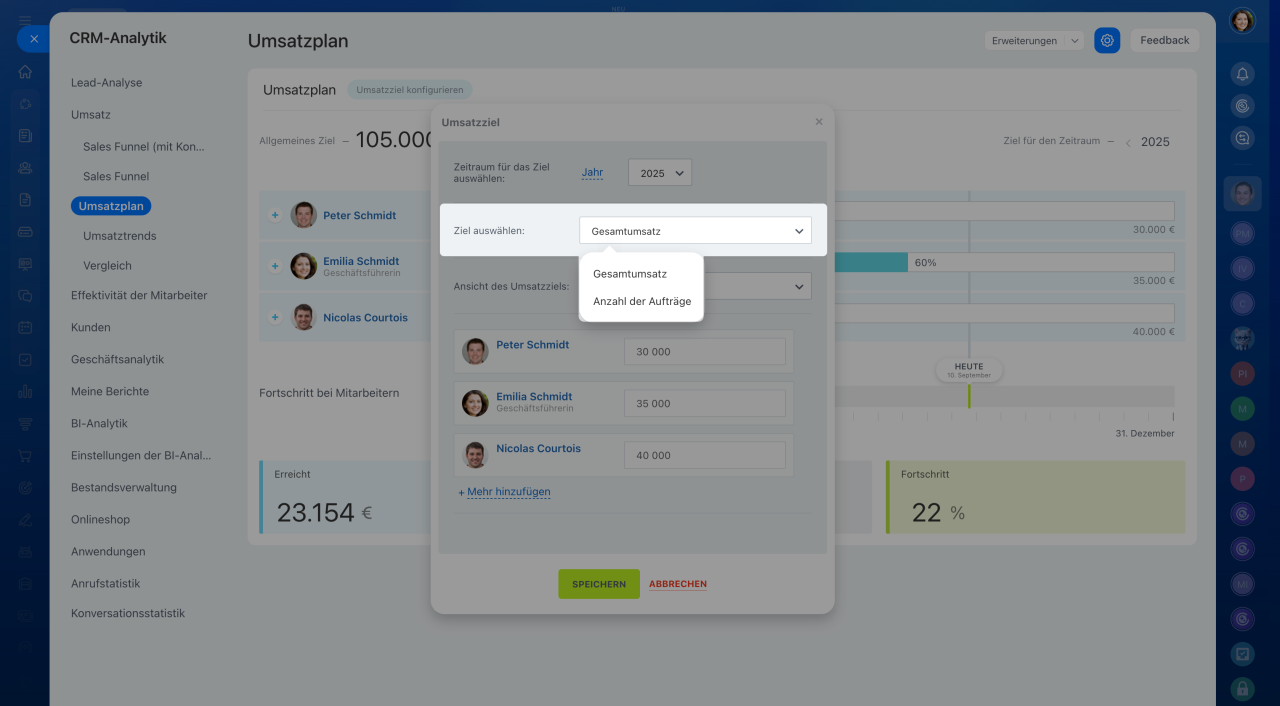Open Lead-Analyse in CRM-Analytik menu
This screenshot has height=706, width=1280.
point(106,83)
